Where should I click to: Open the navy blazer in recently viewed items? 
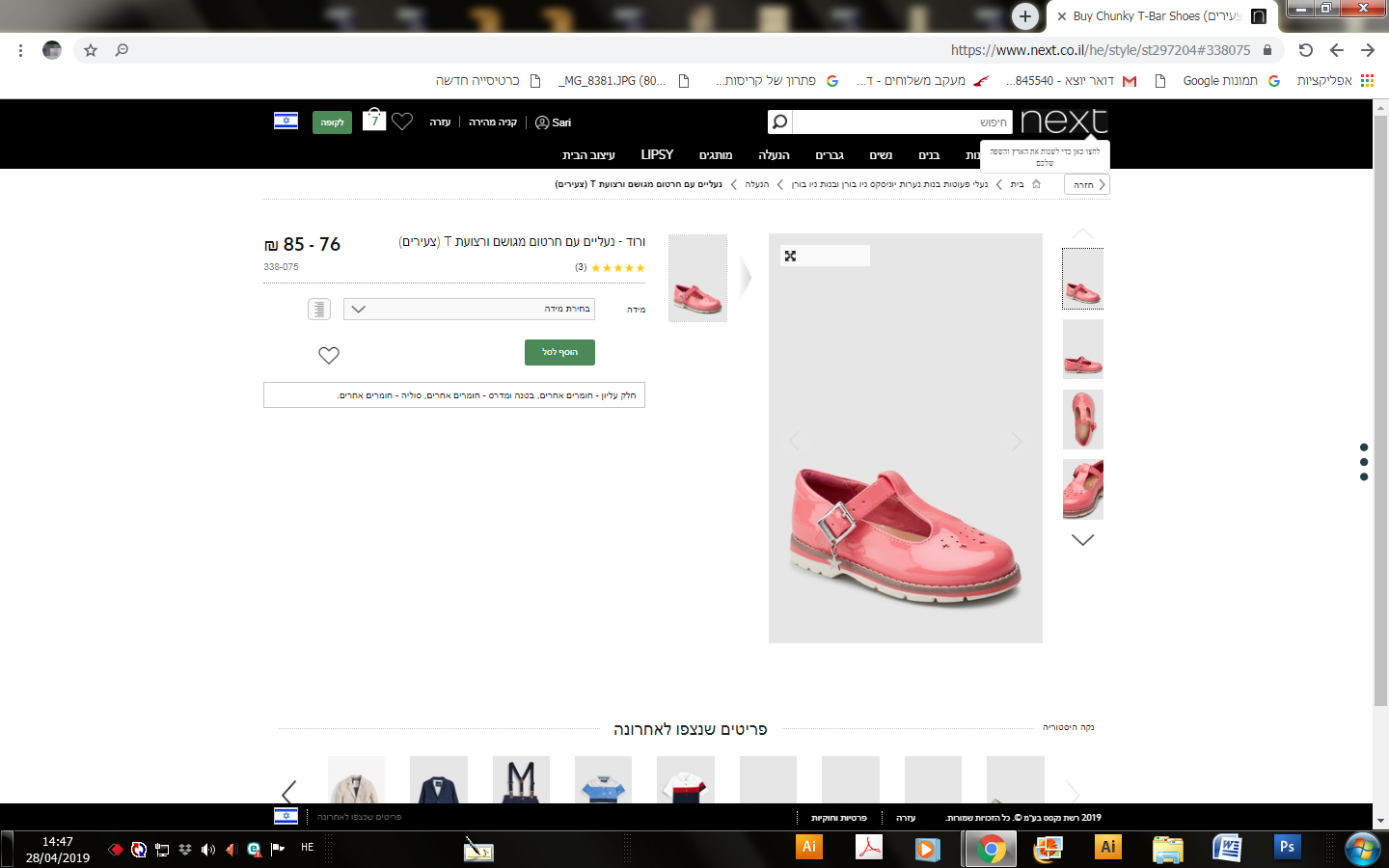pos(439,779)
